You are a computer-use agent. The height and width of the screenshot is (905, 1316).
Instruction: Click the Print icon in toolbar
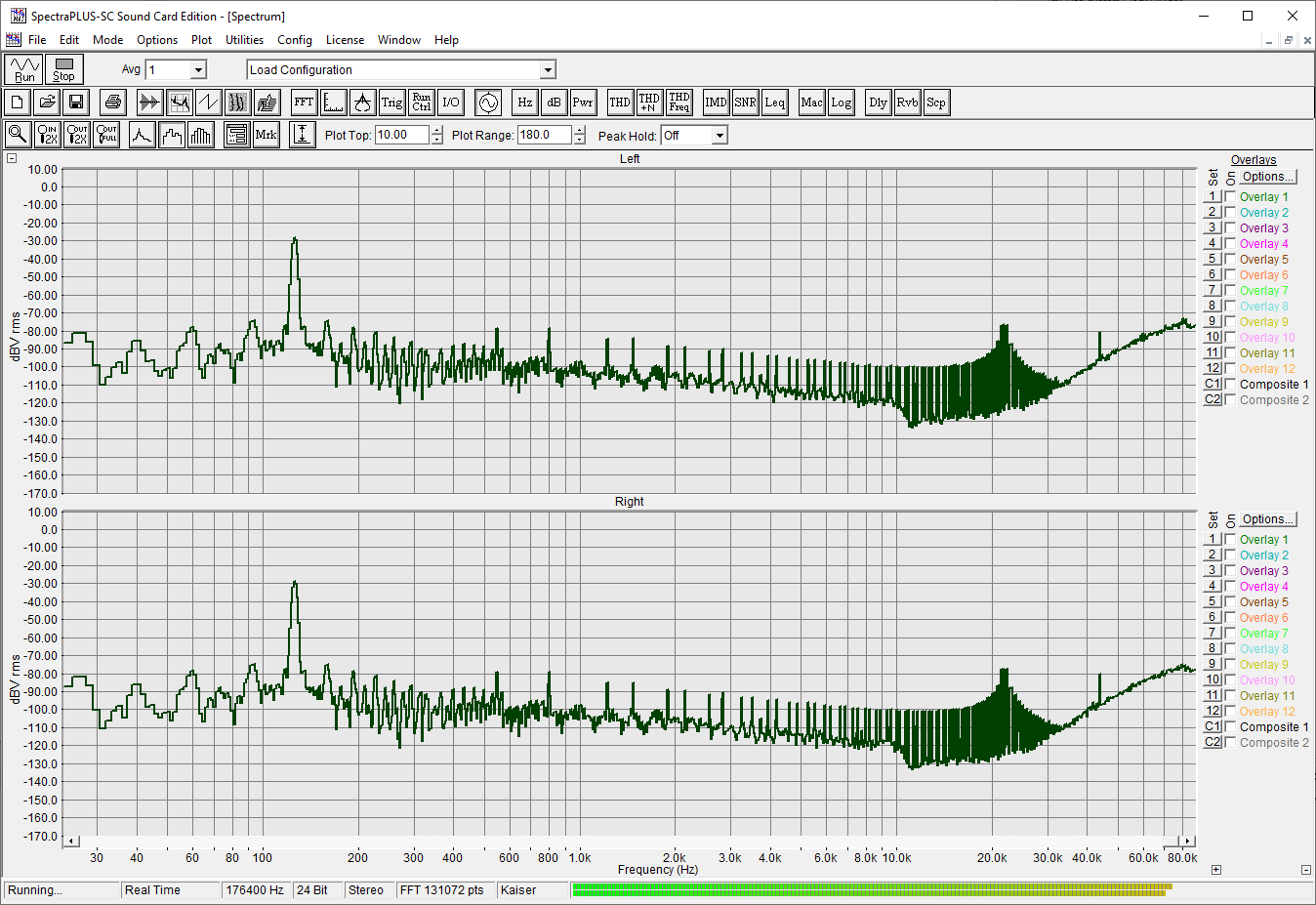(113, 103)
